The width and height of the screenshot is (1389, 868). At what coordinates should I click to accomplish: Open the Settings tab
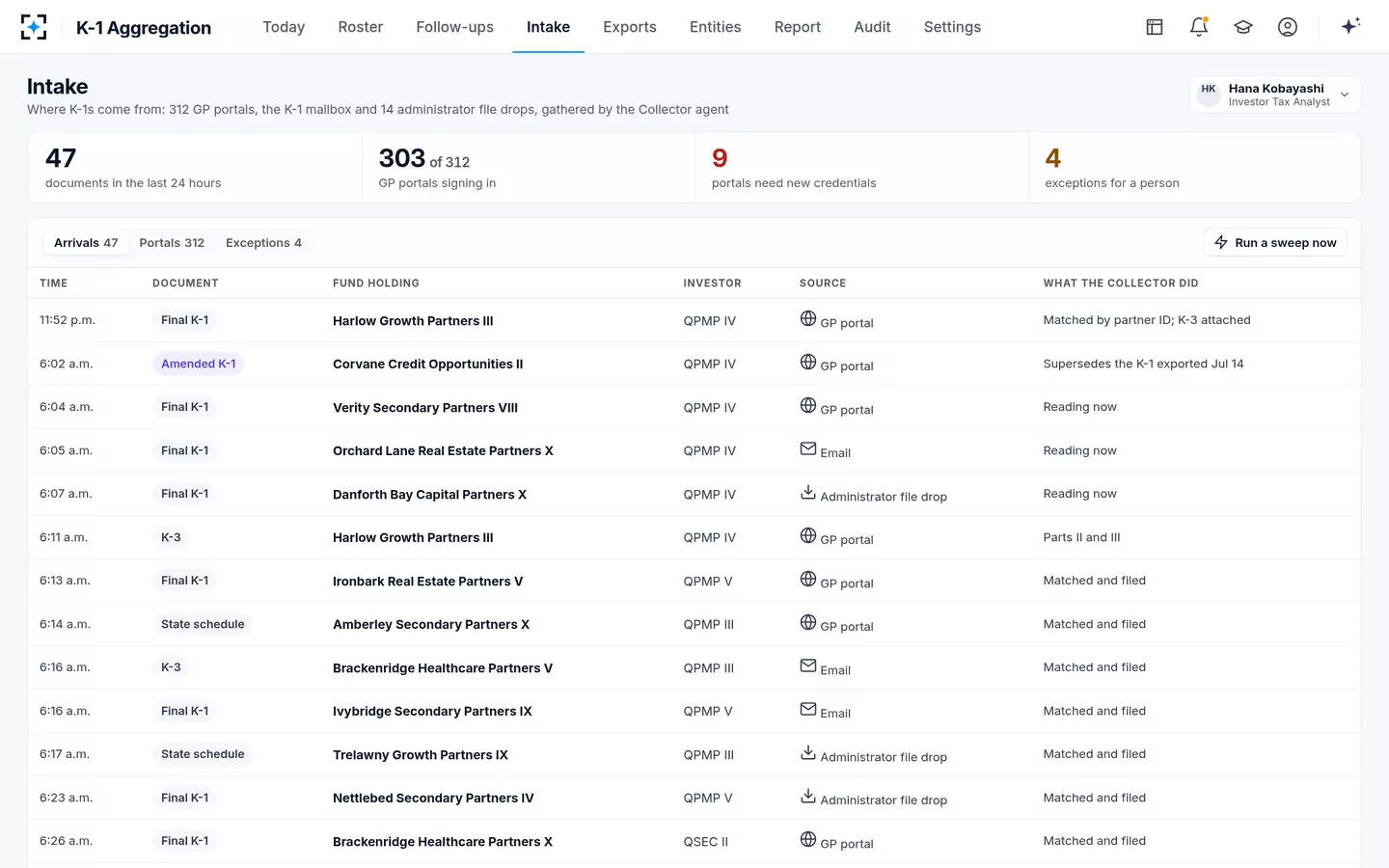pyautogui.click(x=952, y=27)
